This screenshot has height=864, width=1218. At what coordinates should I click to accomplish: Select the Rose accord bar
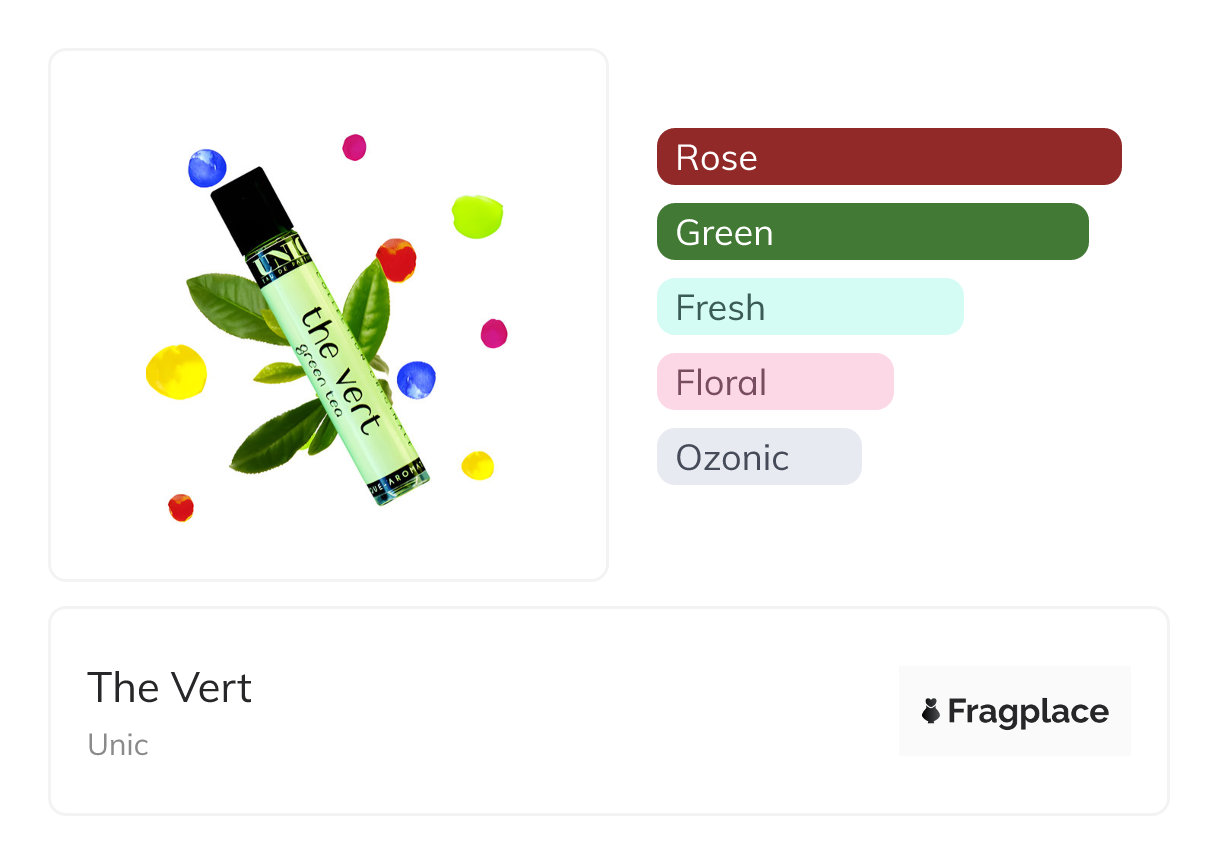(x=889, y=157)
